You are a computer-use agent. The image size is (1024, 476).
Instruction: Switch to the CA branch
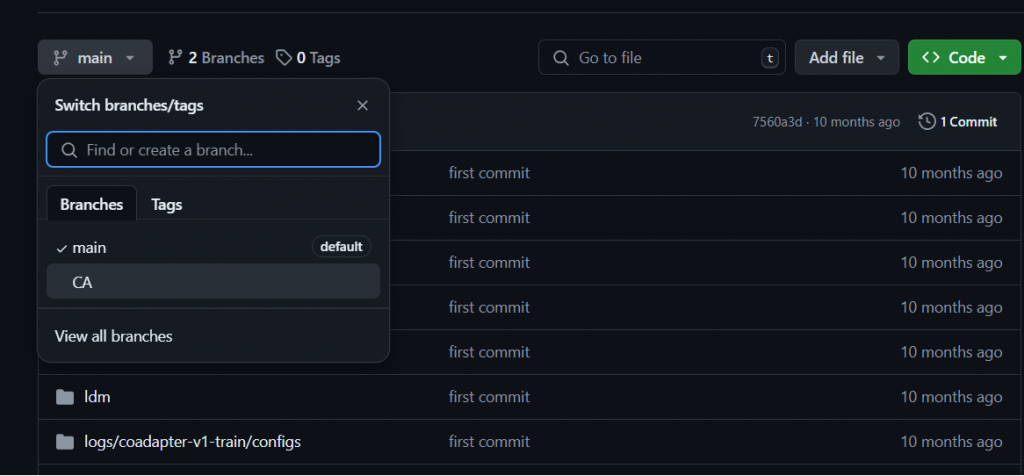coord(213,281)
